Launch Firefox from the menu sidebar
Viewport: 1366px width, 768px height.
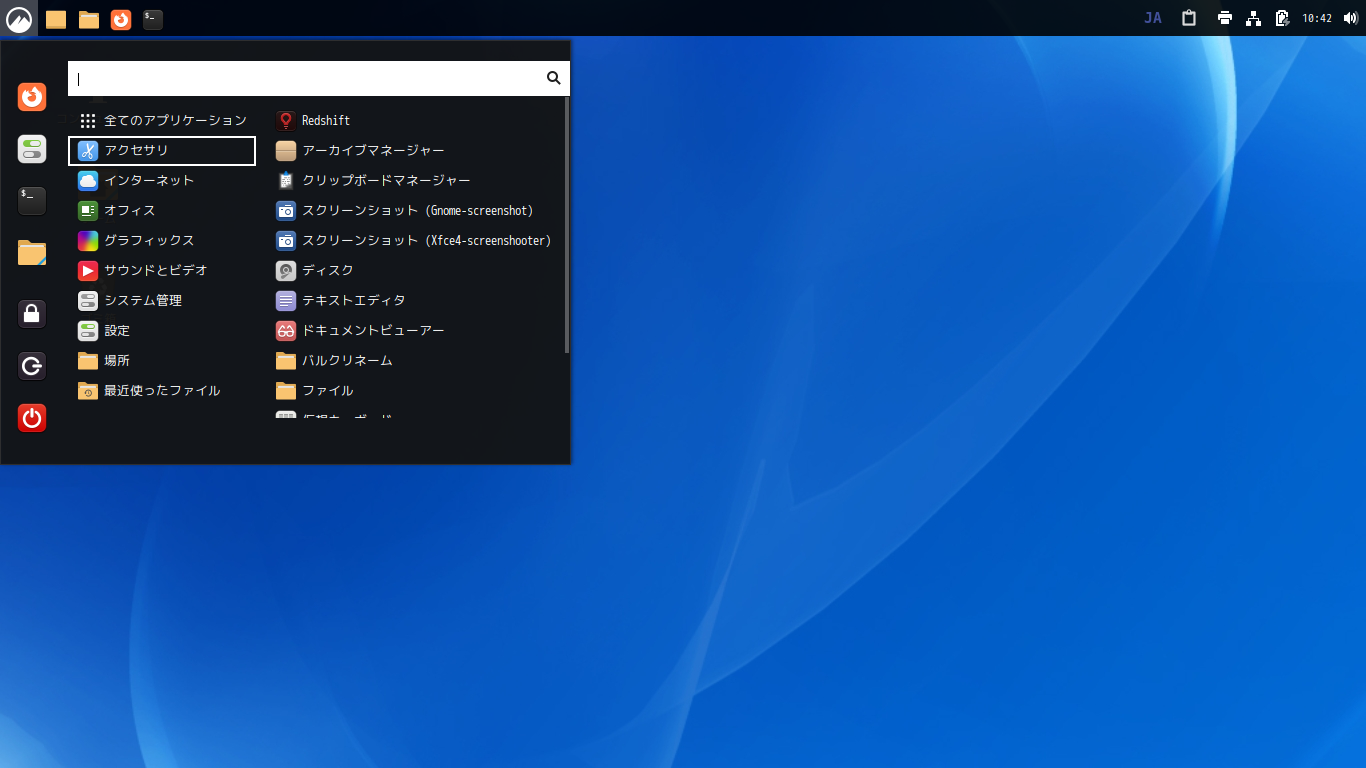point(32,97)
